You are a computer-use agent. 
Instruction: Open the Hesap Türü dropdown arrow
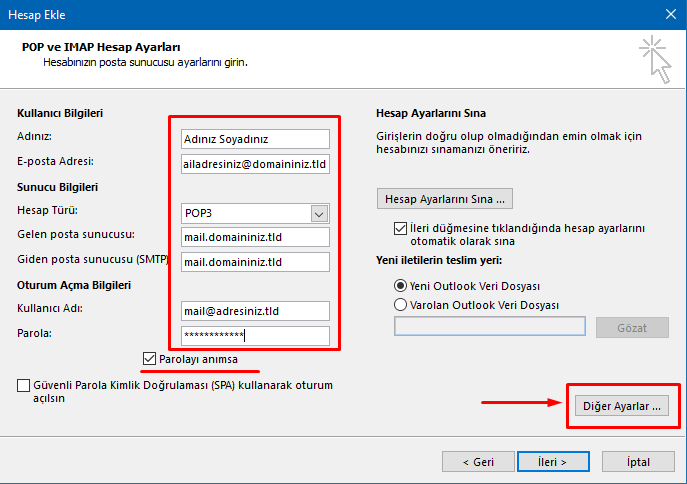tap(319, 214)
